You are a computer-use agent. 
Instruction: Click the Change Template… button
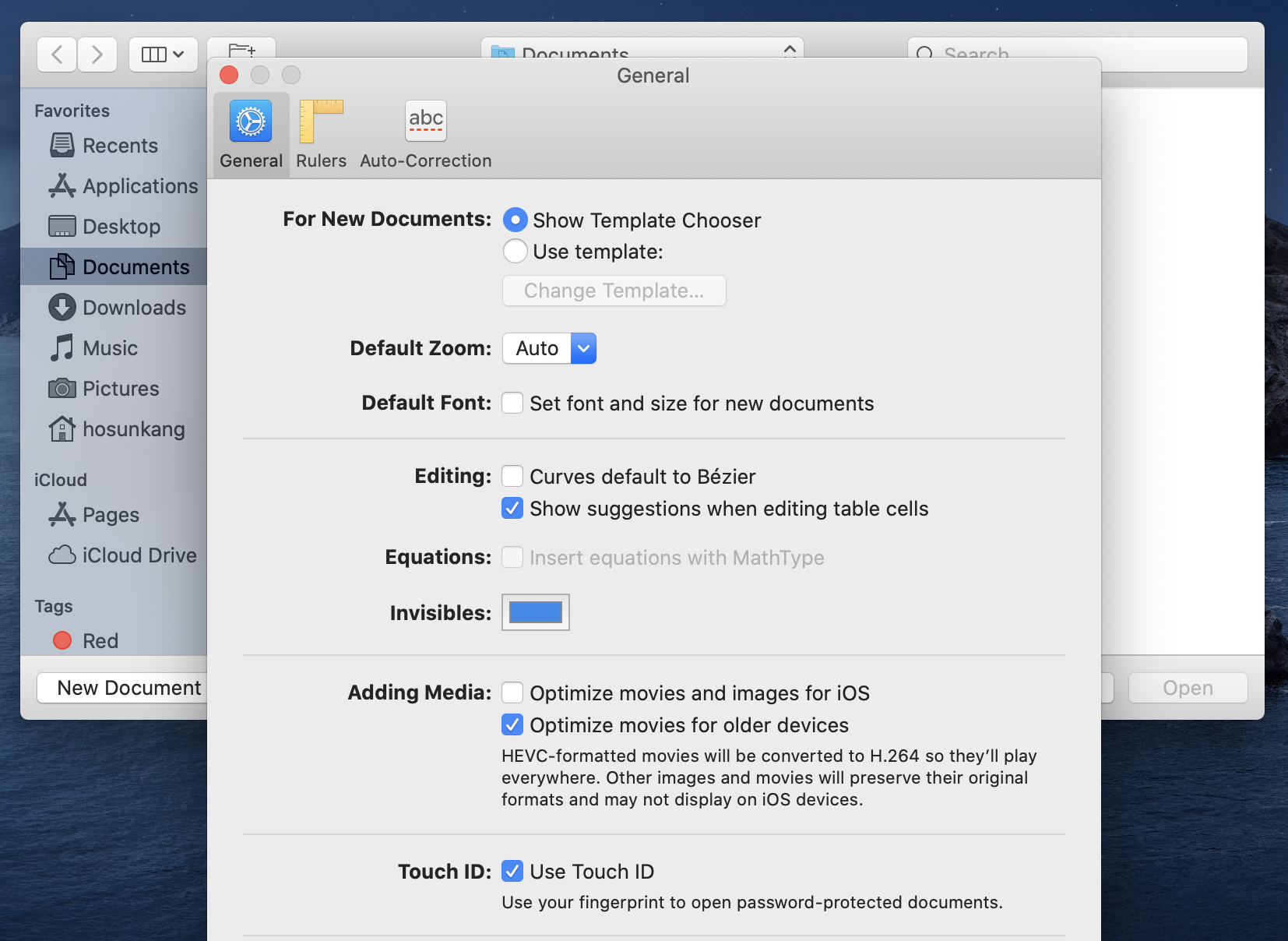(x=614, y=291)
